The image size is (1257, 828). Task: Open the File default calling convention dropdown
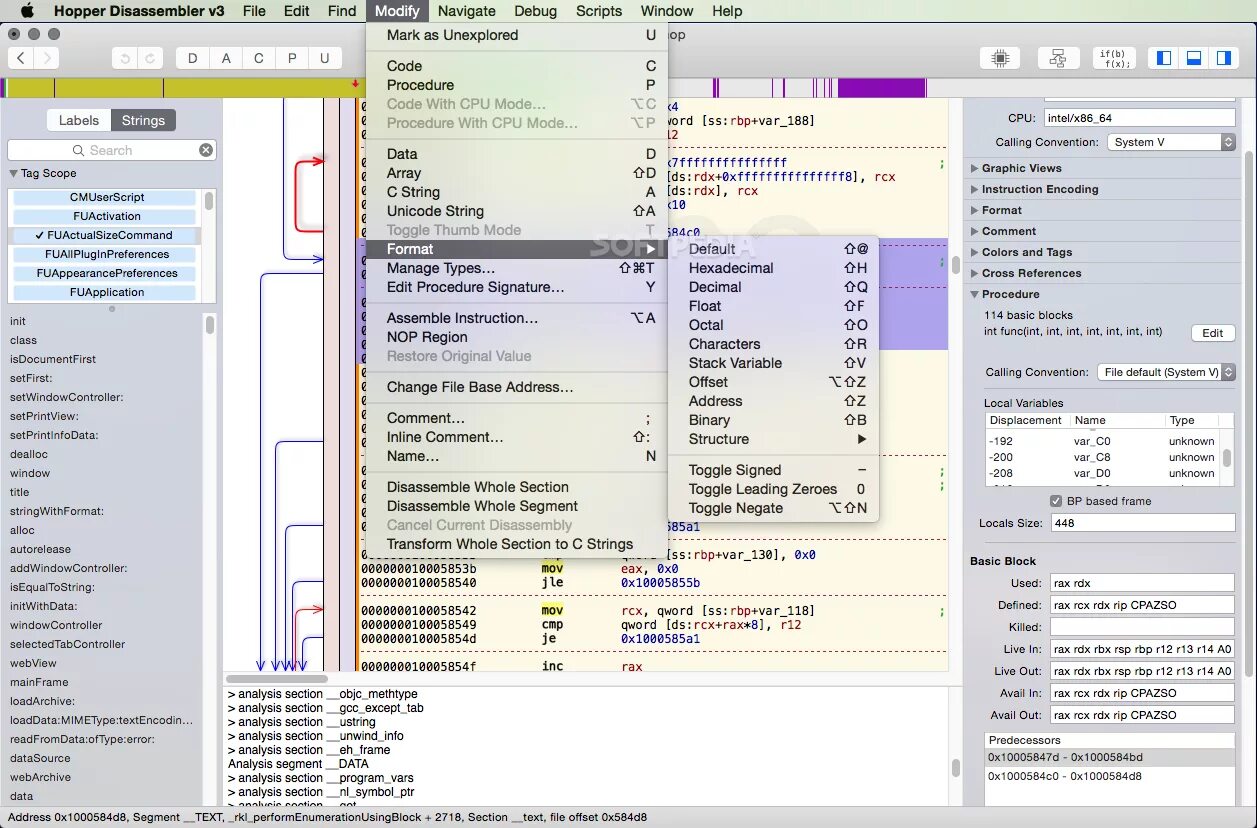[1166, 372]
